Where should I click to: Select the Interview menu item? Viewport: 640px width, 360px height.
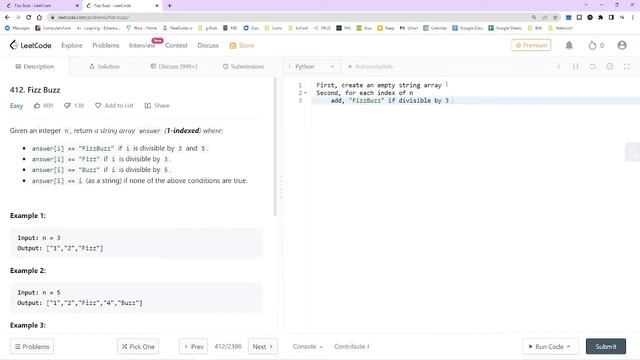coord(142,45)
